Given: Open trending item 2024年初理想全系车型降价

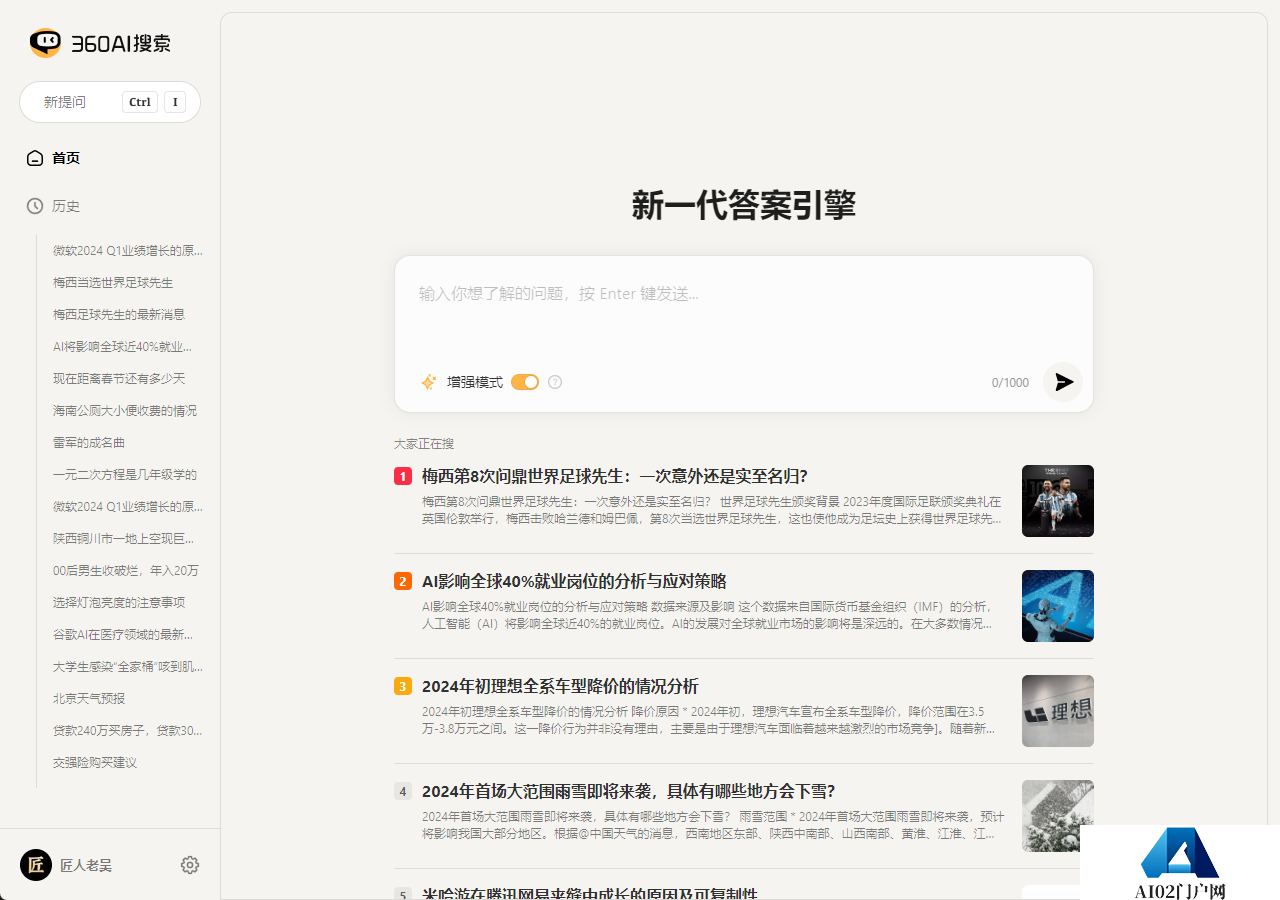Looking at the screenshot, I should pos(560,686).
